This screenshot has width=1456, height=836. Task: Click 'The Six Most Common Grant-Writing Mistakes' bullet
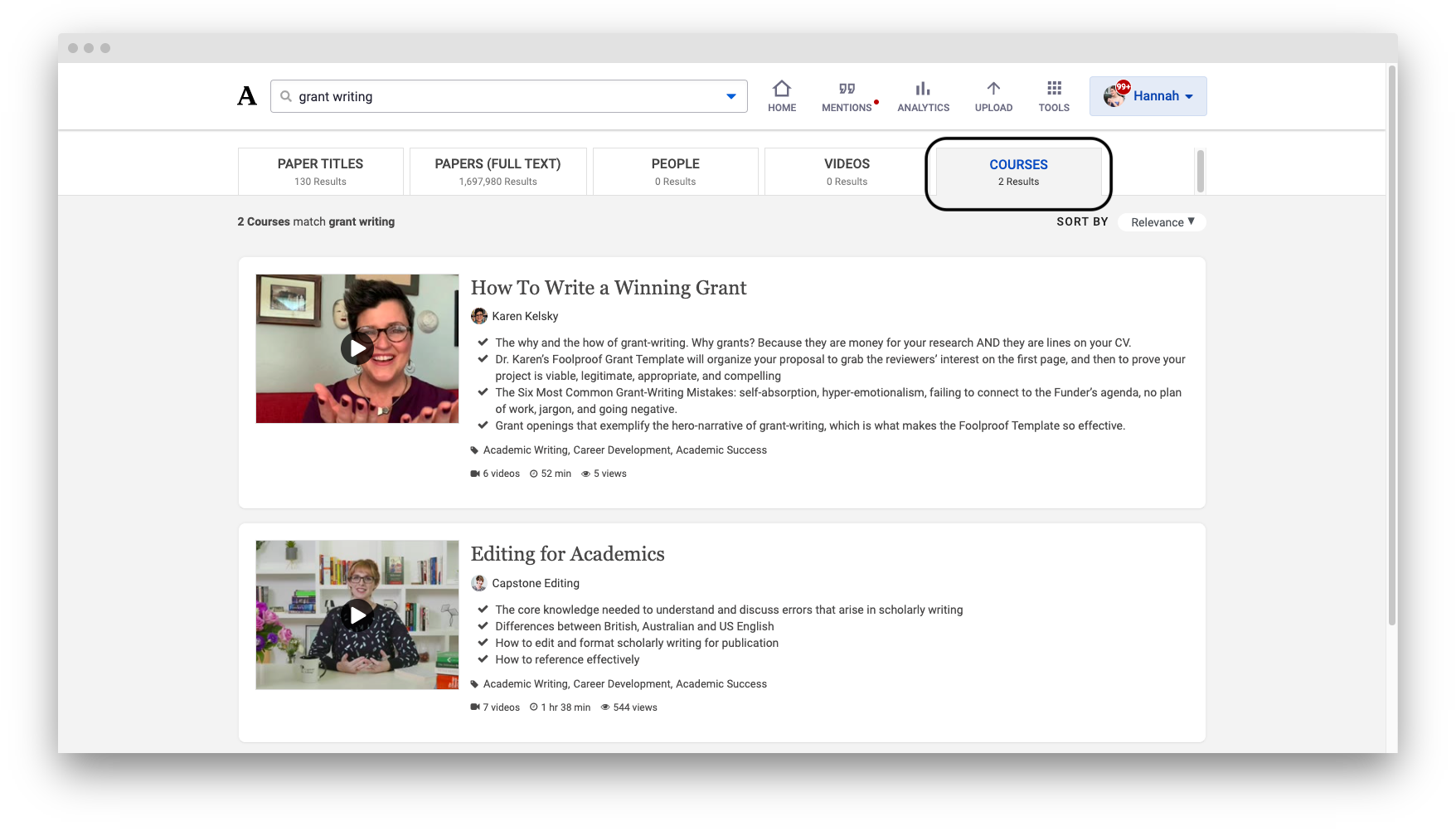tap(838, 401)
